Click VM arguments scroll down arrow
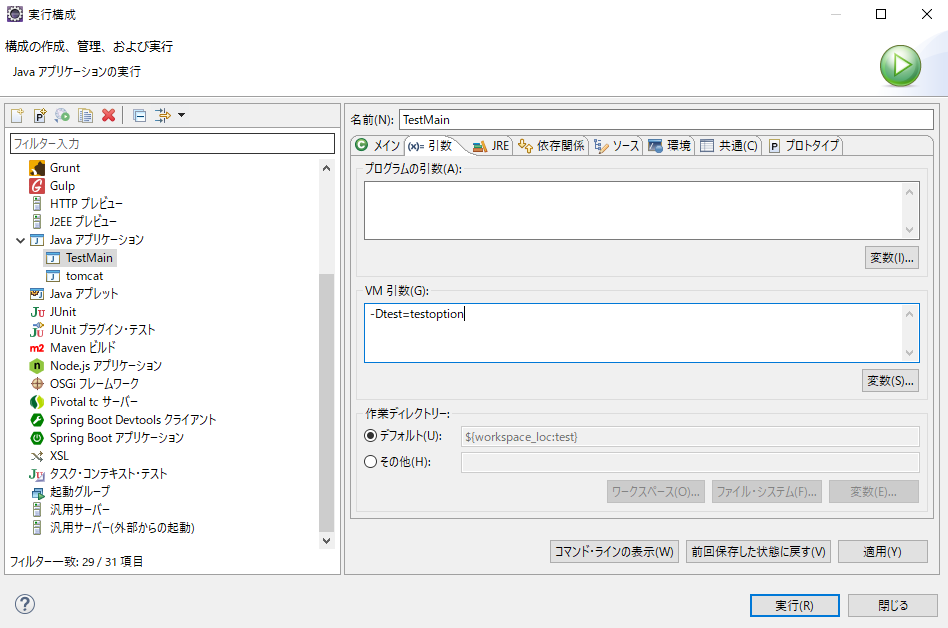Image resolution: width=948 pixels, height=628 pixels. (909, 352)
